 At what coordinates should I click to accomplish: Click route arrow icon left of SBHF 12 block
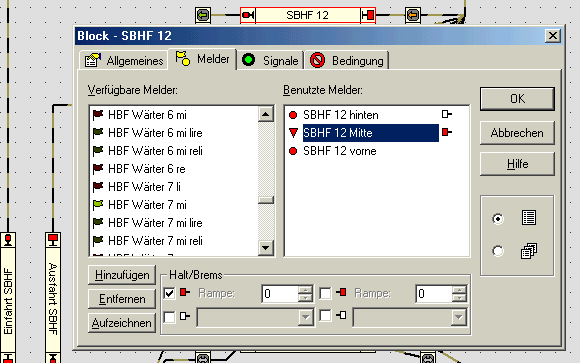coord(203,15)
